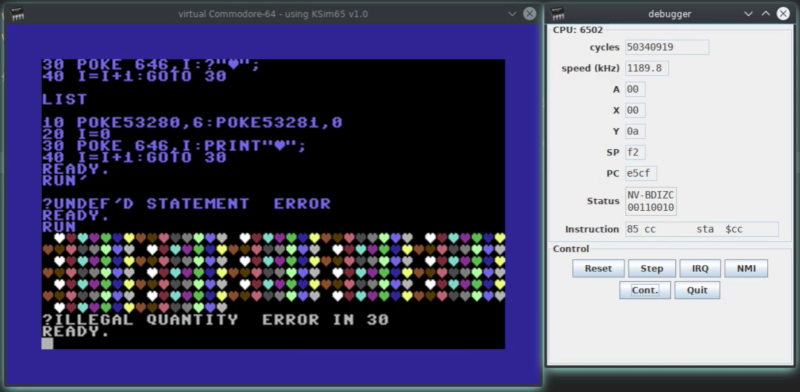Minimize the Commodore-64 window using chevron
800x392 pixels.
513,14
